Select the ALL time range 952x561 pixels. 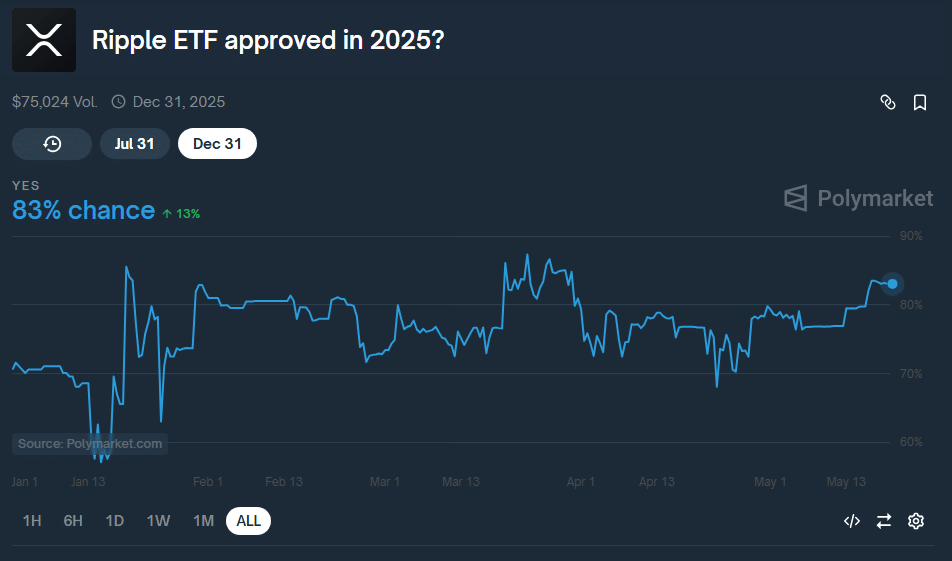pos(248,521)
